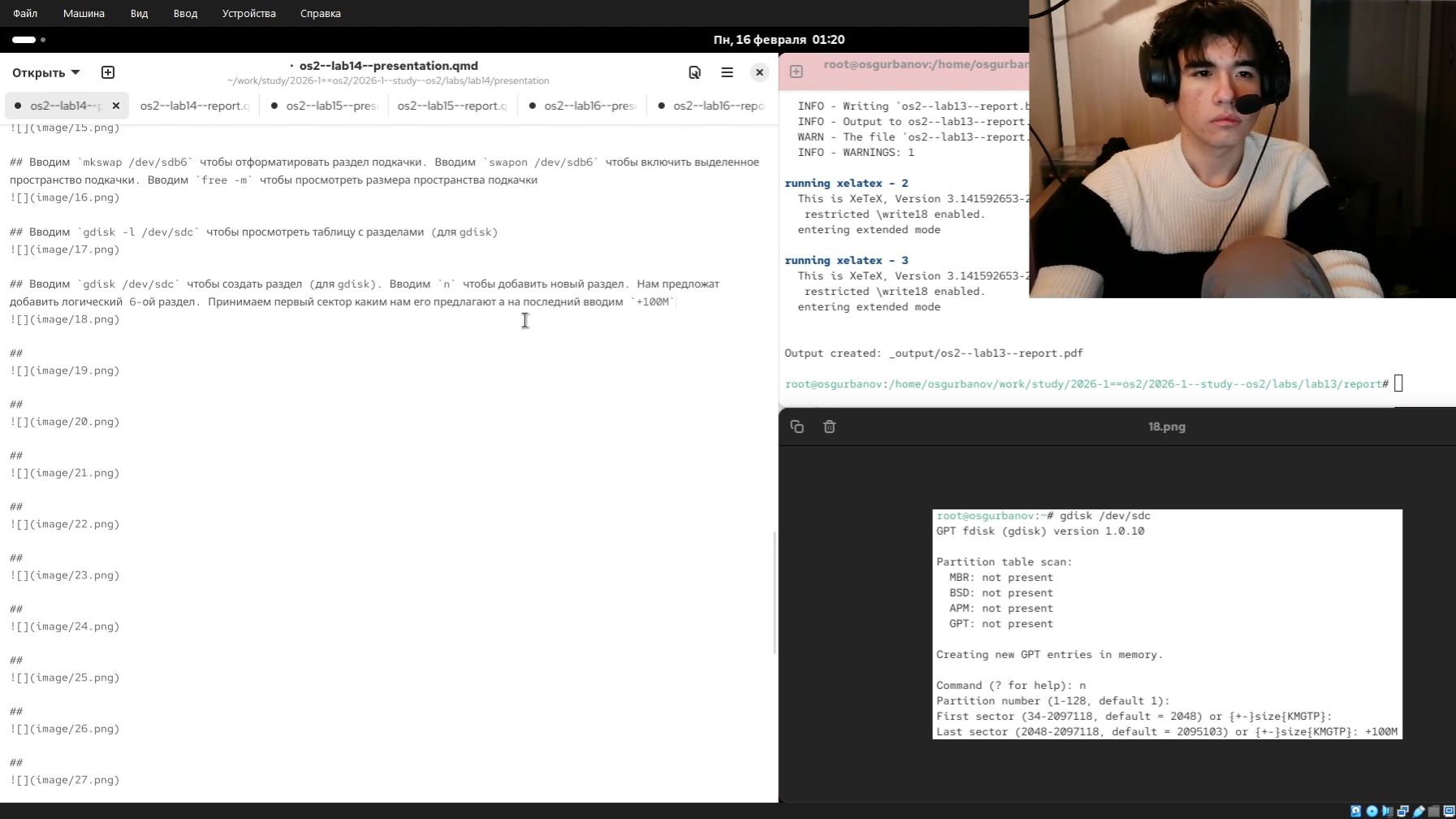This screenshot has width=1456, height=819.
Task: Place cursor on ![](image/22.png) line
Action: (x=65, y=524)
